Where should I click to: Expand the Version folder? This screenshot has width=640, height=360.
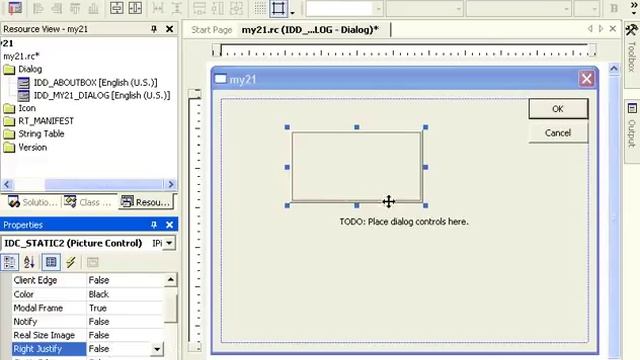click(9, 148)
